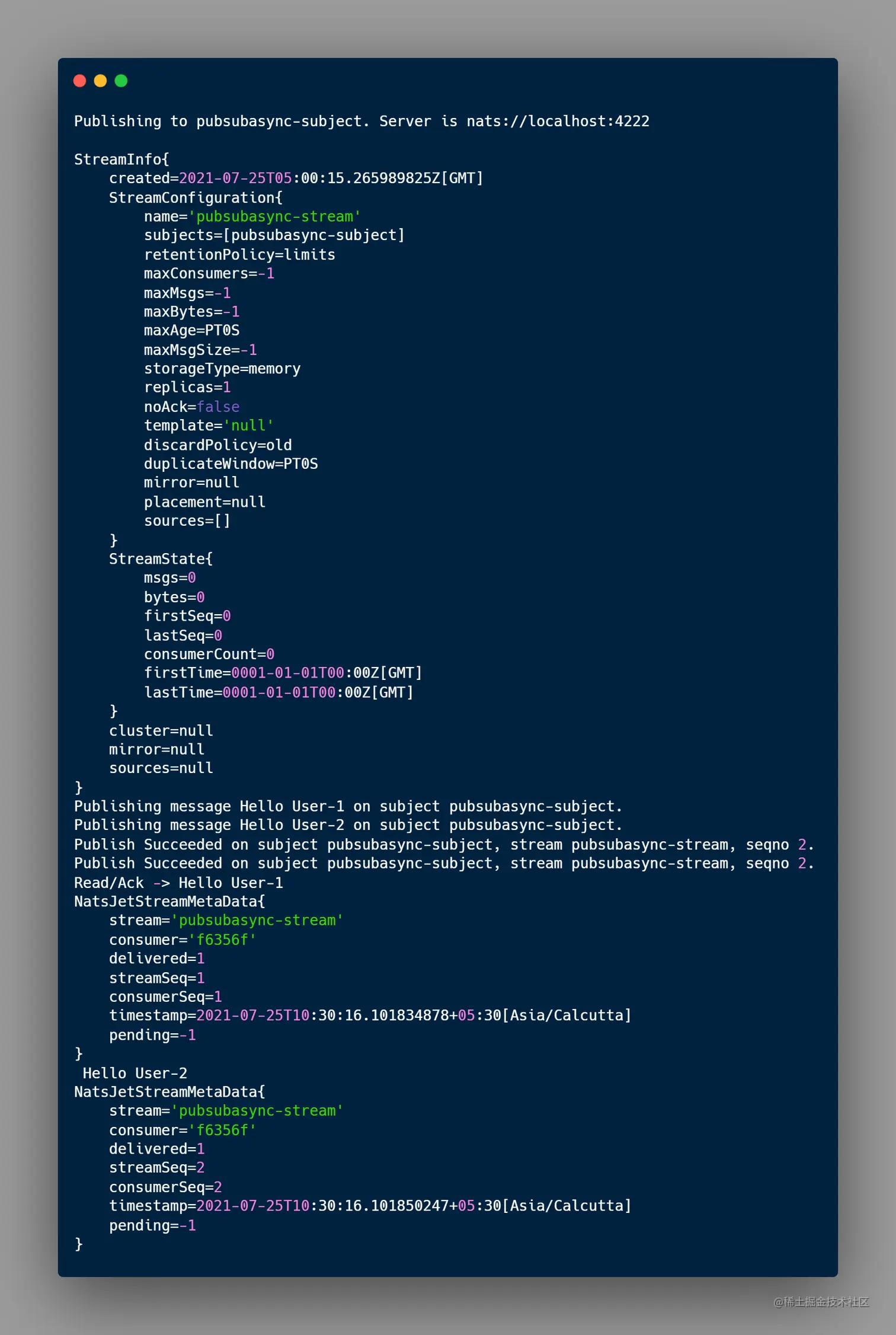This screenshot has height=1335, width=896.
Task: Click the cluster=null line
Action: [x=161, y=731]
